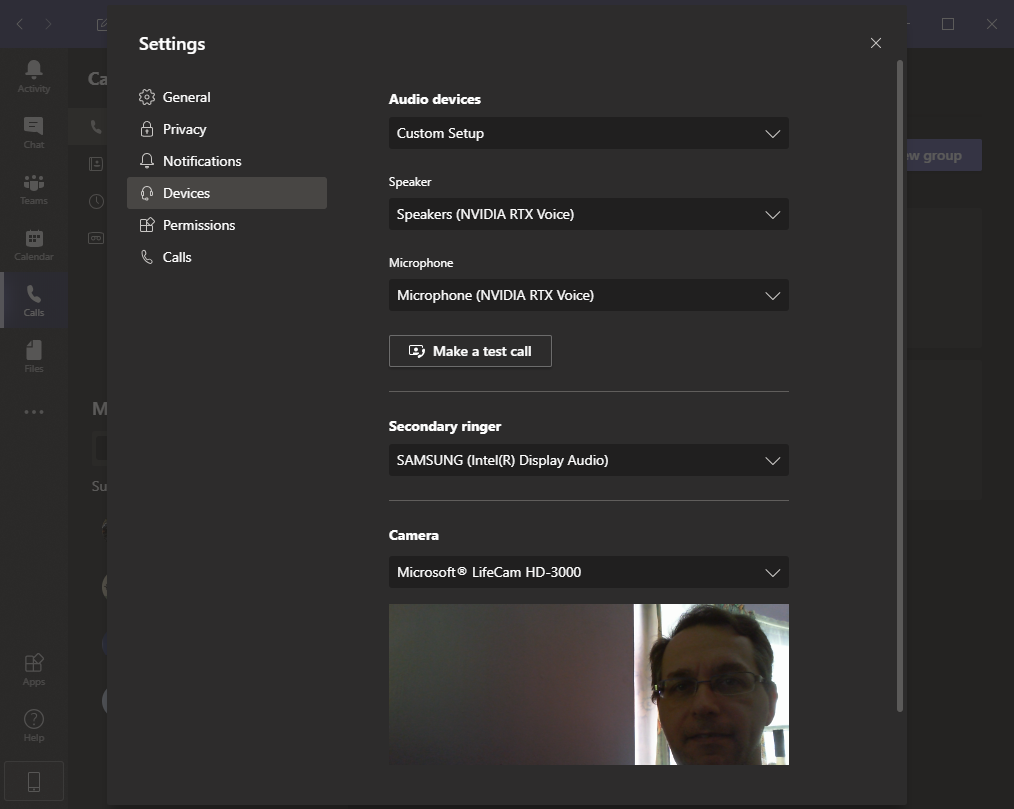Open the Secondary ringer dropdown
The image size is (1014, 809).
pyautogui.click(x=588, y=460)
